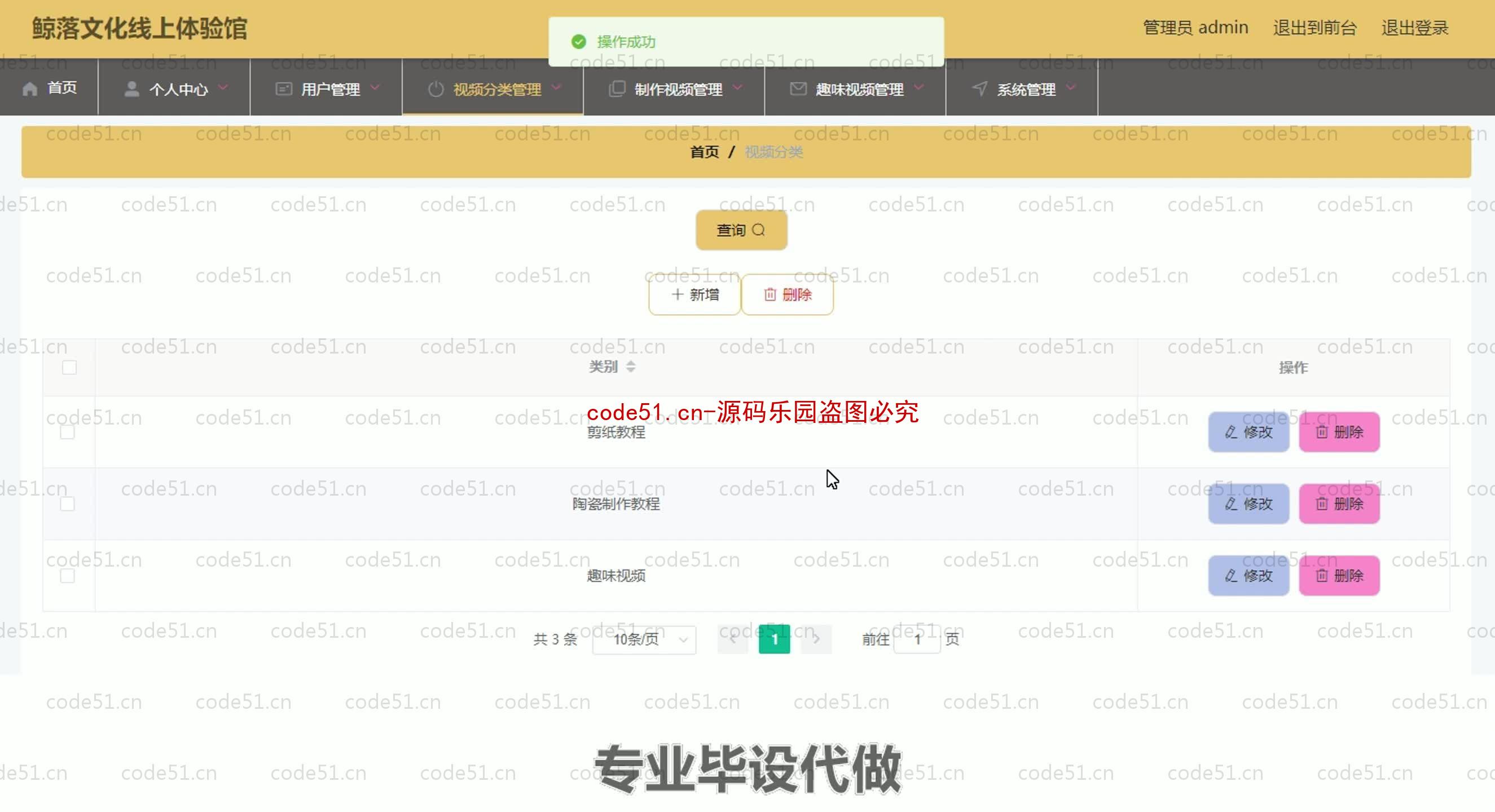This screenshot has width=1495, height=812.
Task: Check the box for 趣味视频 row
Action: click(67, 575)
